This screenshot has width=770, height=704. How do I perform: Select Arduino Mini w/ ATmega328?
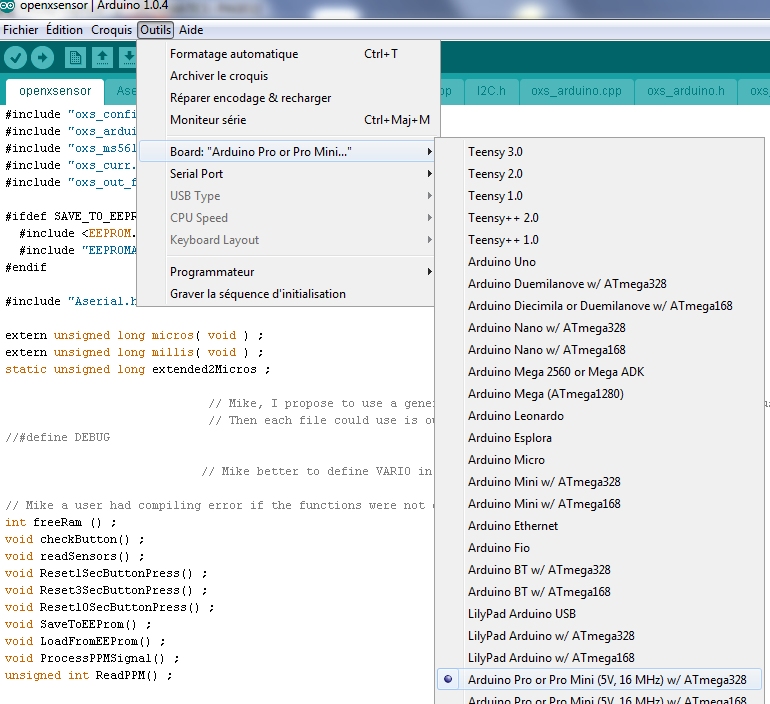(x=599, y=482)
